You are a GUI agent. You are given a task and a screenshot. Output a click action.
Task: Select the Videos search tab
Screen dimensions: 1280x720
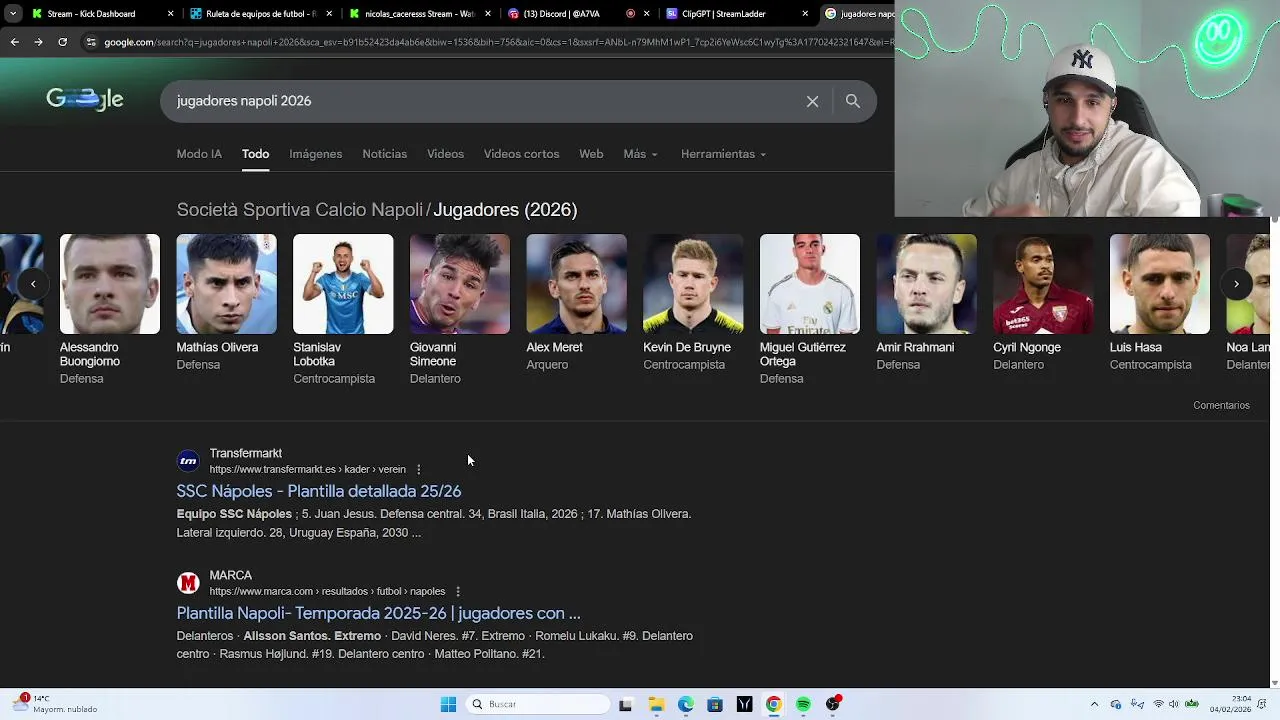tap(445, 154)
